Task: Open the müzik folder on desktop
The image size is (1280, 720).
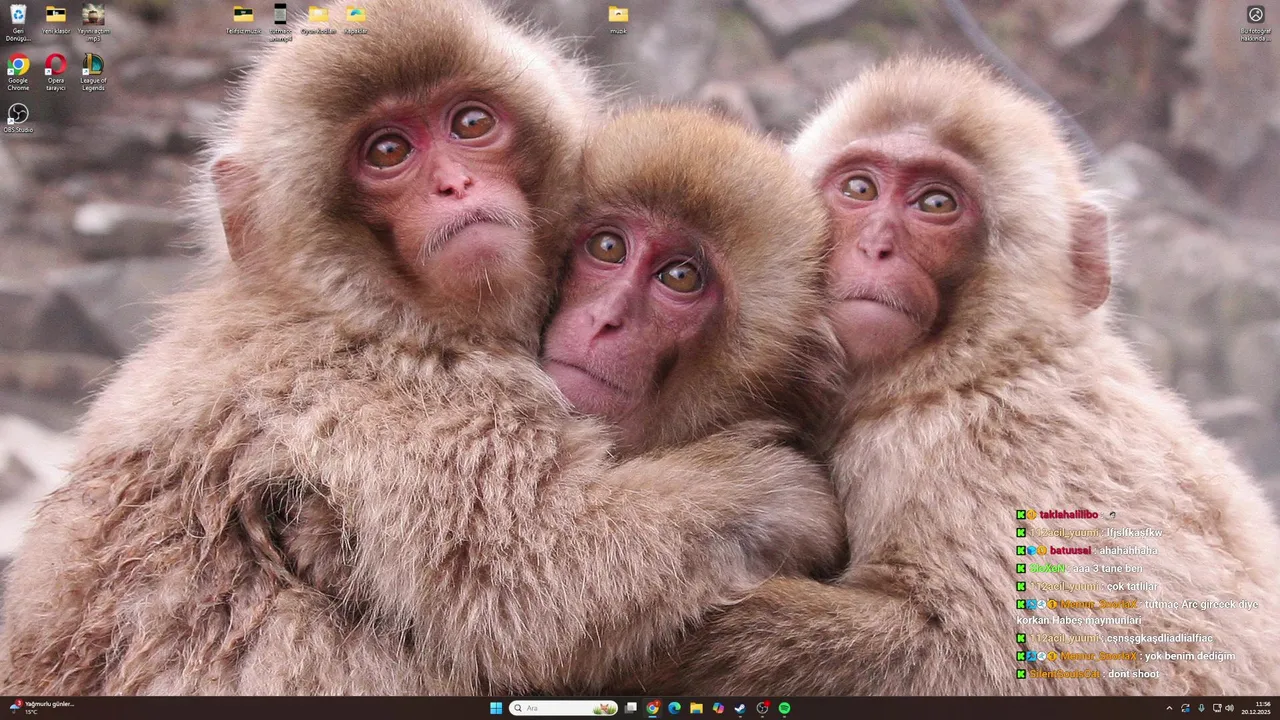Action: point(619,20)
